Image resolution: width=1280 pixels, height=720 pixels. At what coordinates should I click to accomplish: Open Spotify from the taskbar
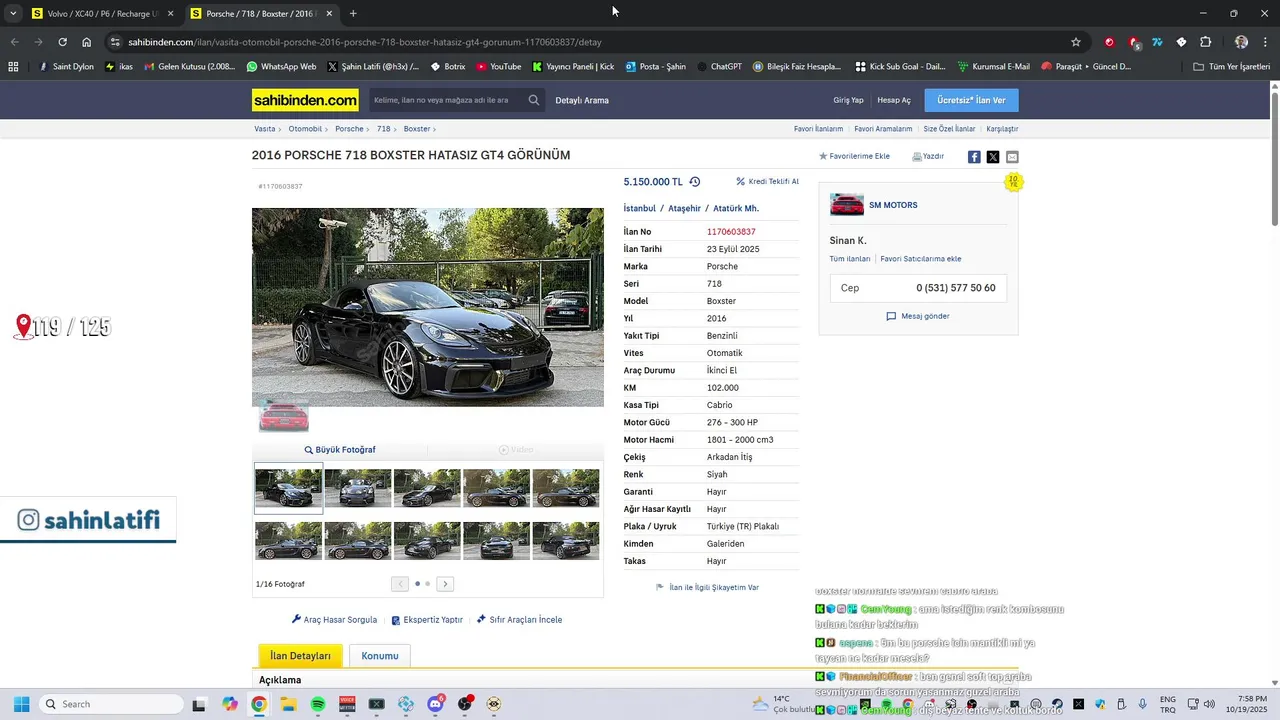click(x=318, y=704)
